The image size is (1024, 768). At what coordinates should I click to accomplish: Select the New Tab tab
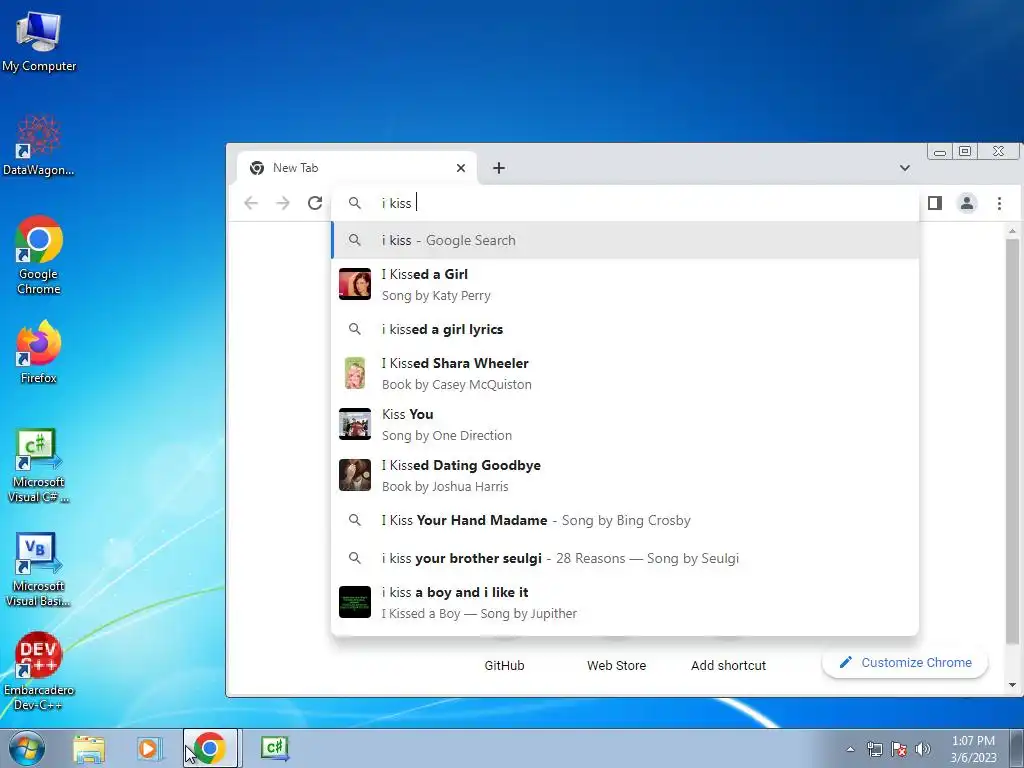pos(356,168)
